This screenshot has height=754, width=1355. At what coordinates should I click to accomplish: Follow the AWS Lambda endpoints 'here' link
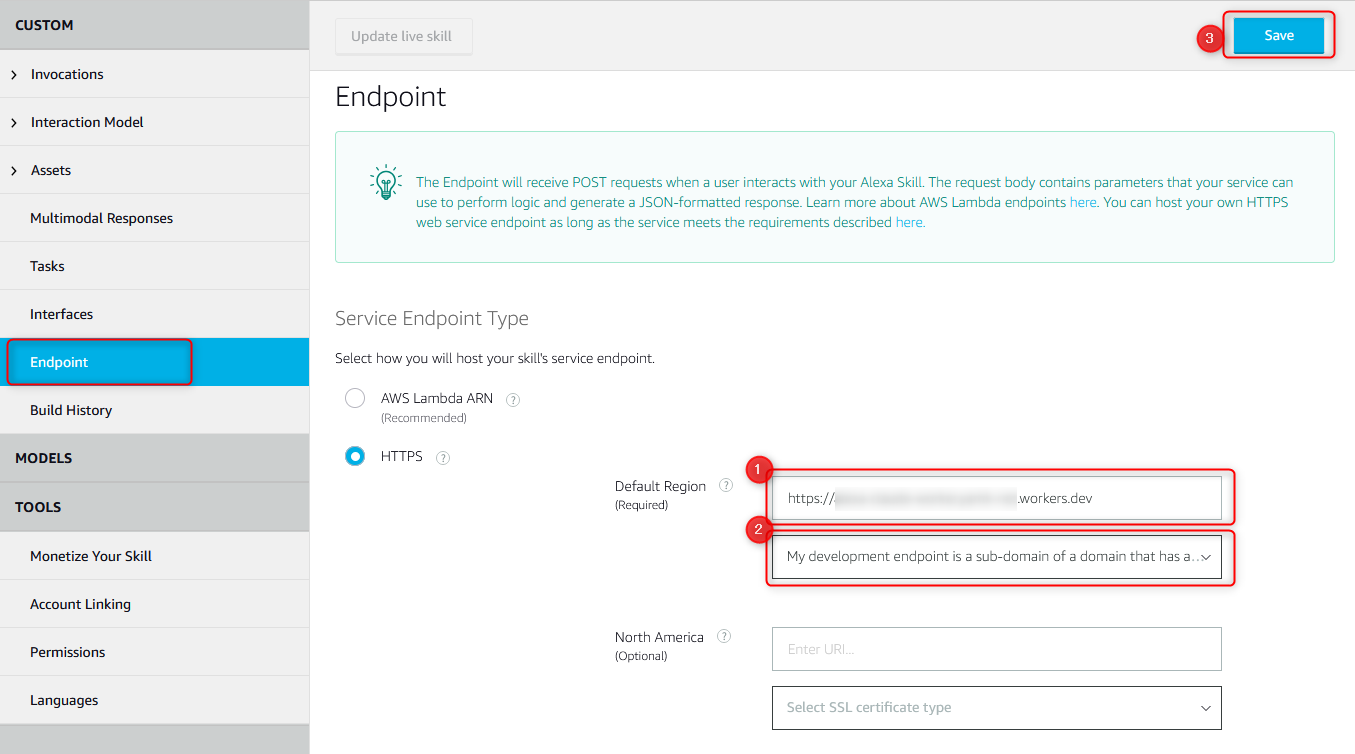click(x=1083, y=202)
